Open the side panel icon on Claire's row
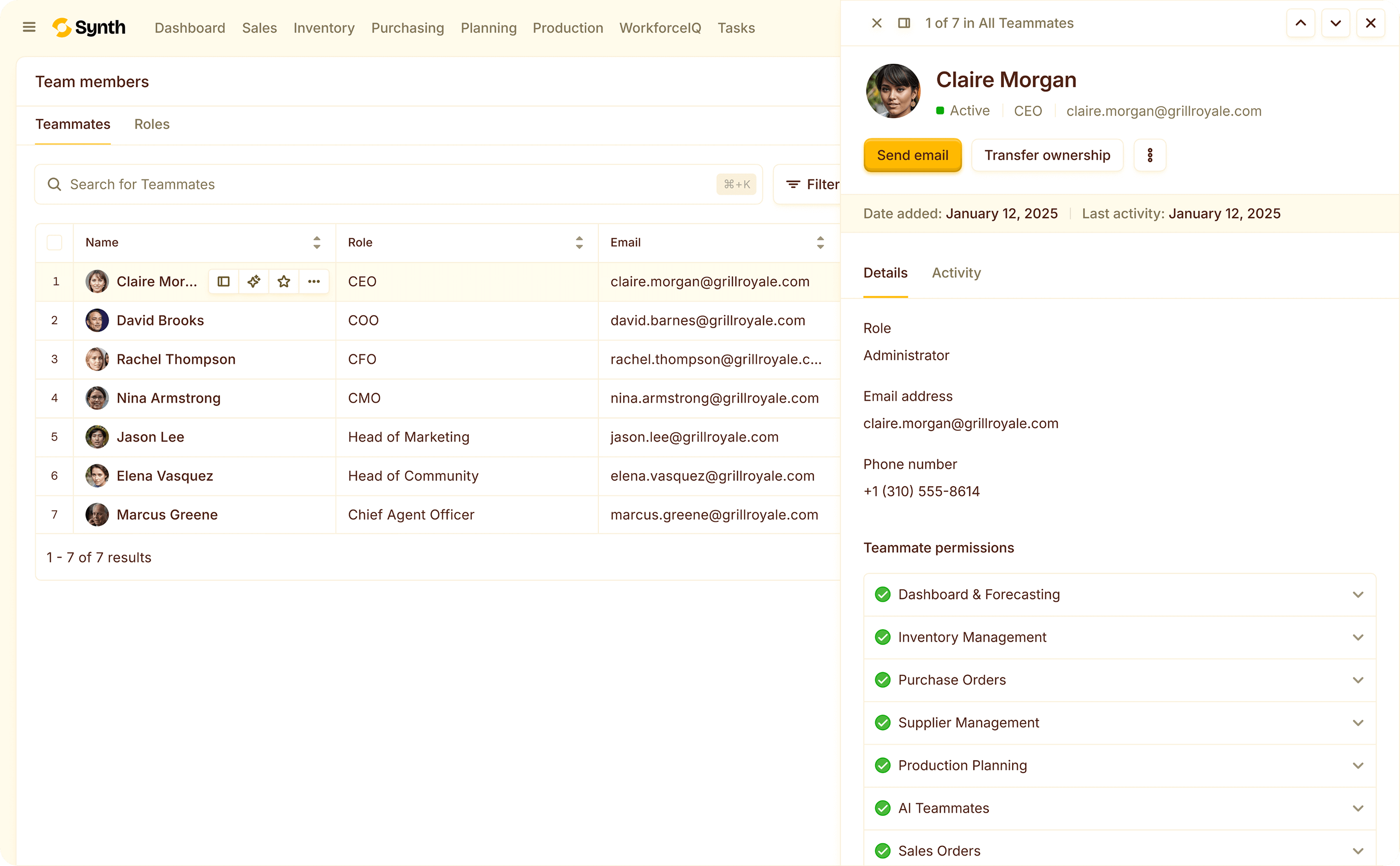 click(x=223, y=281)
